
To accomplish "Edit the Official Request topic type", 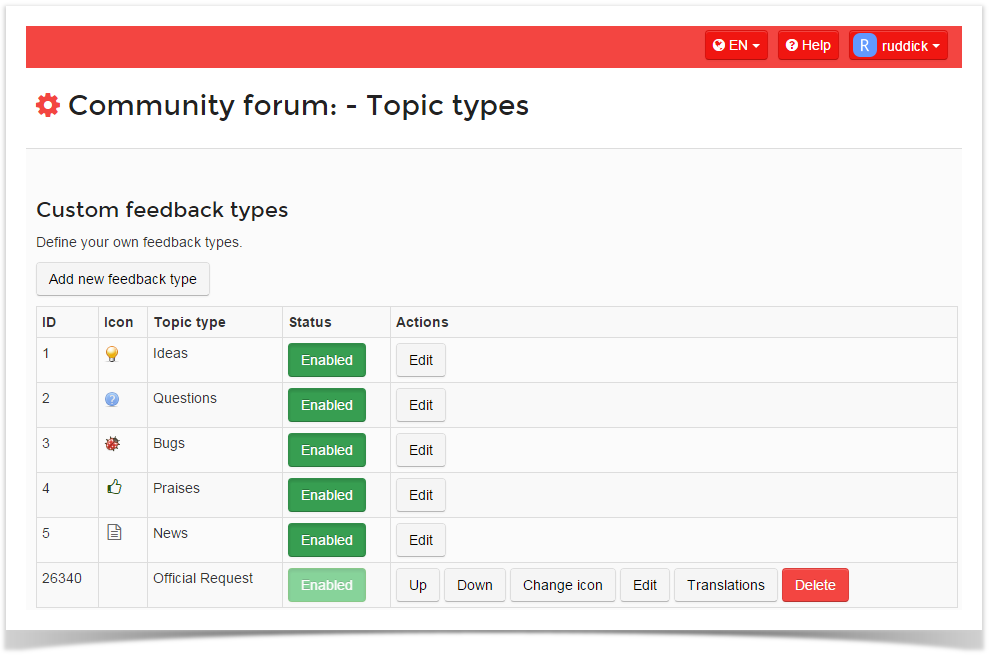I will [x=645, y=585].
